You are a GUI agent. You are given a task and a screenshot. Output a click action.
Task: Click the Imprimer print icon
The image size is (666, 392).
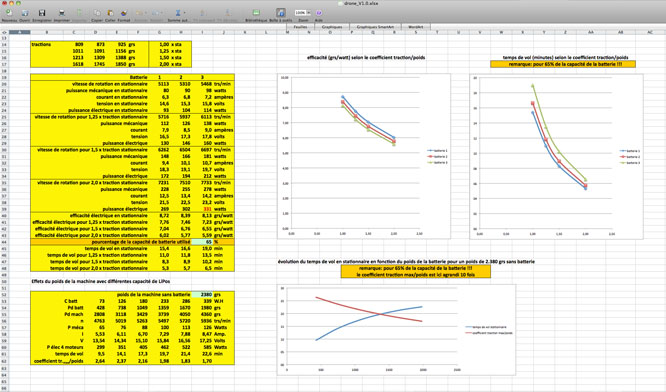pyautogui.click(x=62, y=13)
